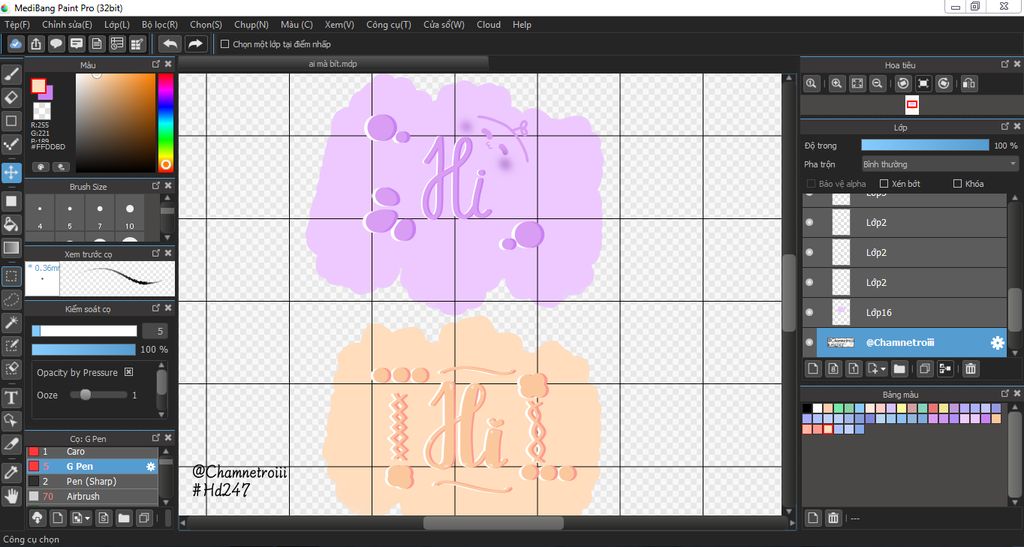Viewport: 1024px width, 547px height.
Task: Activate the Move tool
Action: (x=11, y=172)
